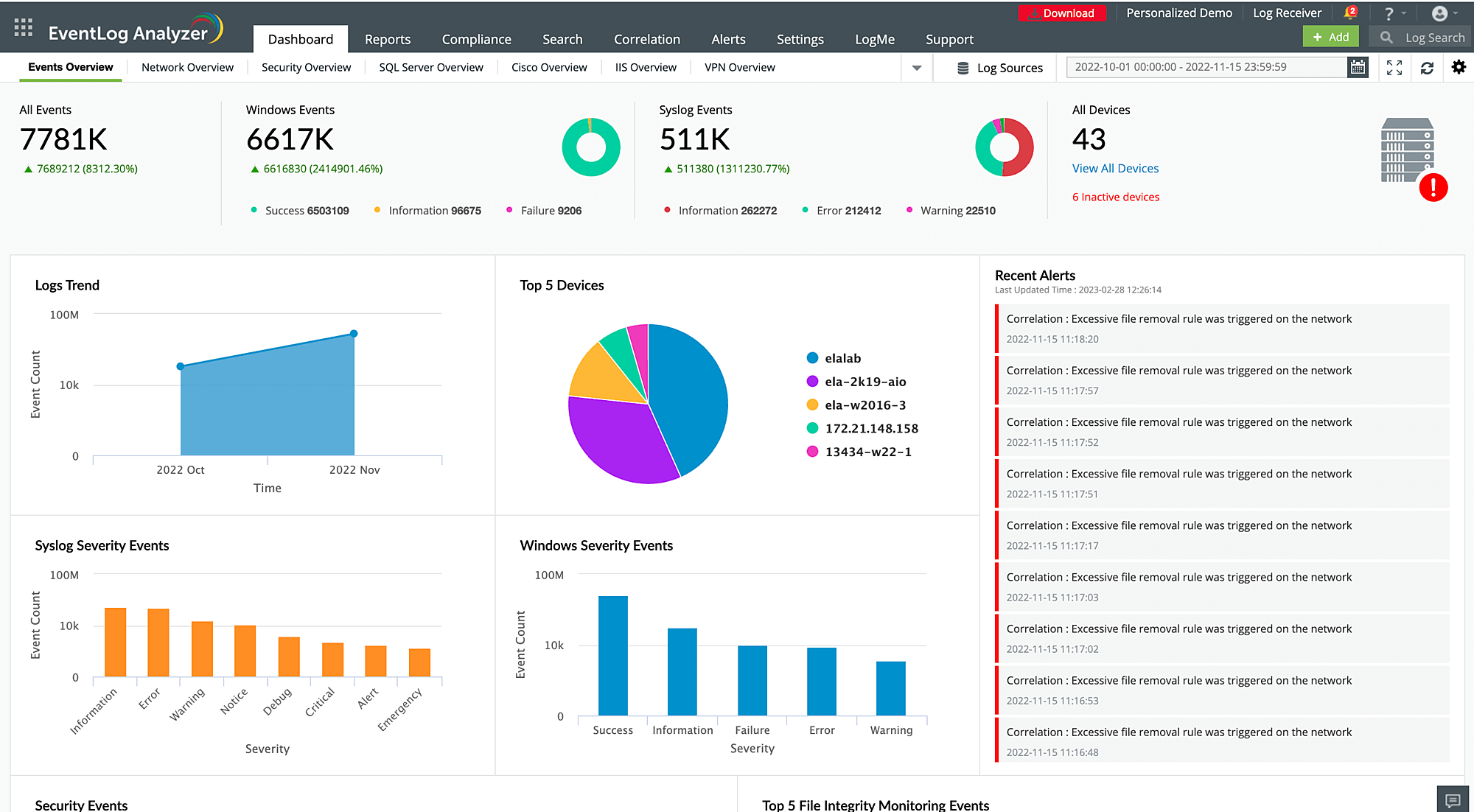This screenshot has width=1474, height=812.
Task: Click the green Add button
Action: tap(1330, 37)
